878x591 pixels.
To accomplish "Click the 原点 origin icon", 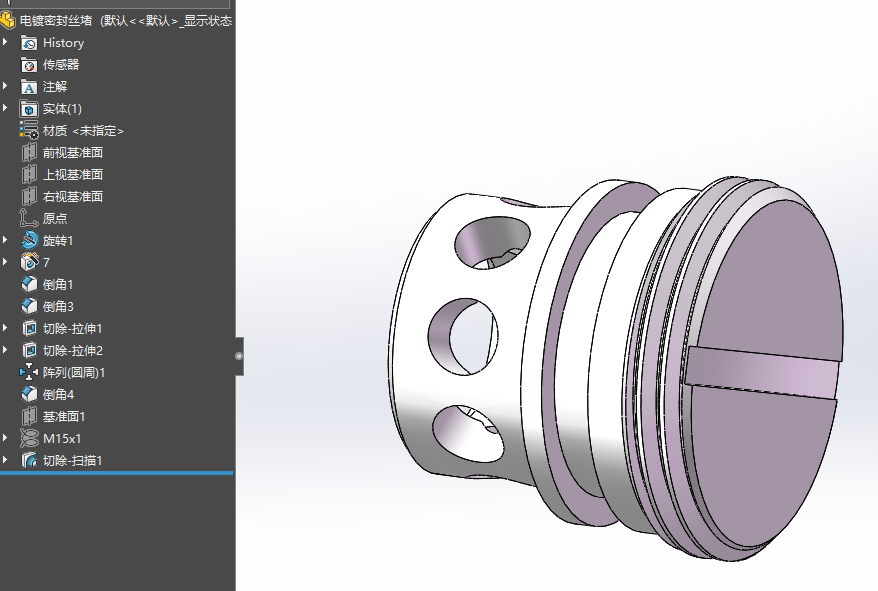I will [x=29, y=218].
